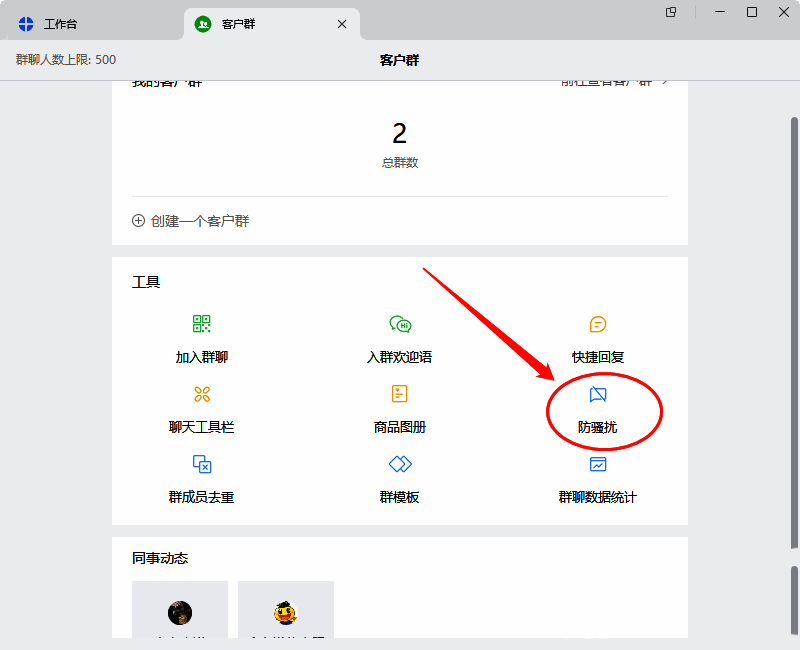Open the 商品图册 product album tool
The height and width of the screenshot is (650, 800).
(399, 409)
